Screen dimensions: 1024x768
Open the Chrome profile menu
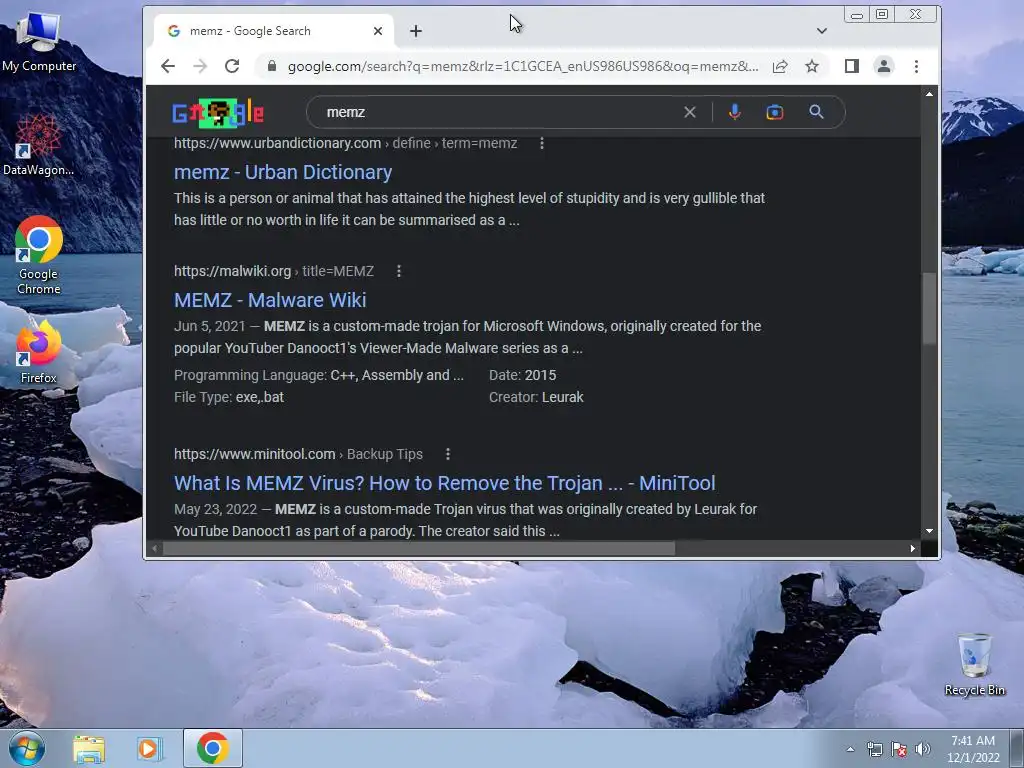pos(884,66)
